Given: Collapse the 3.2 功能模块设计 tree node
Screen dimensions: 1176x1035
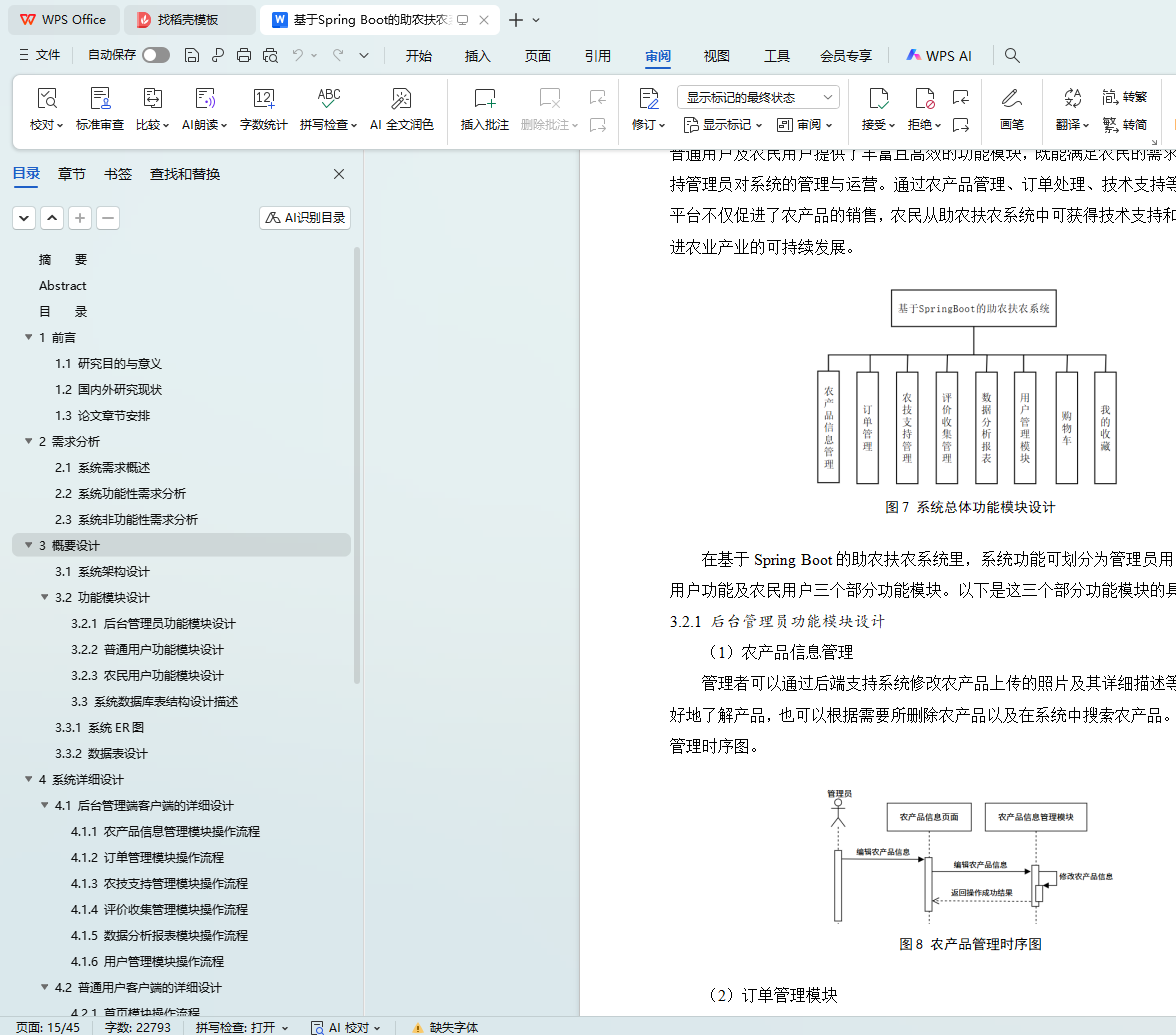Looking at the screenshot, I should pos(45,597).
